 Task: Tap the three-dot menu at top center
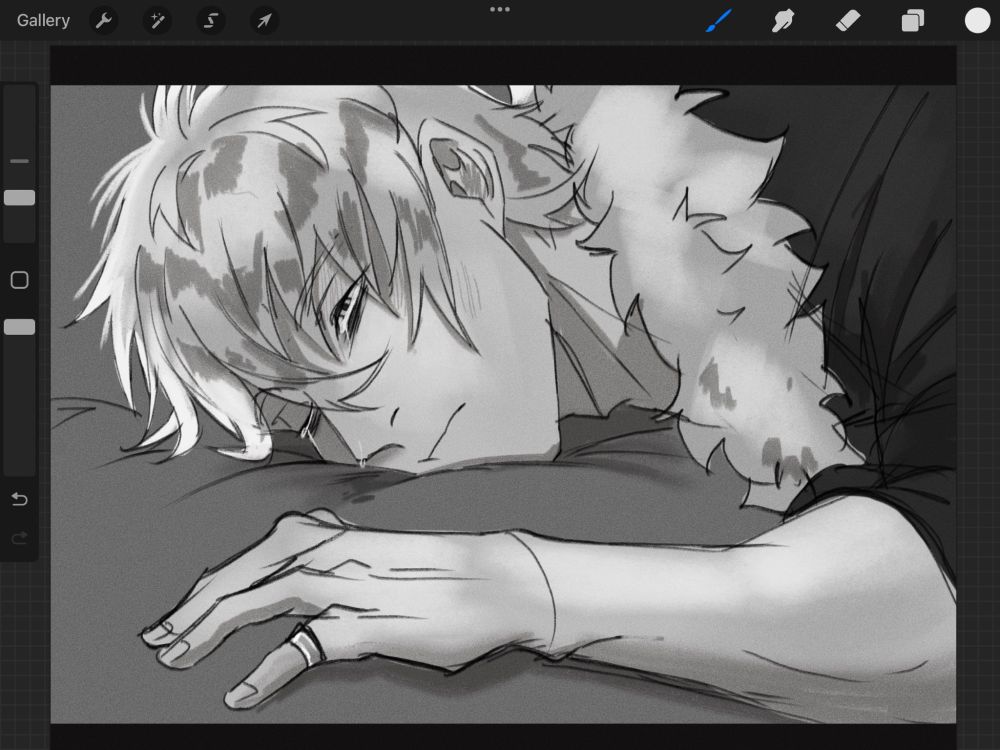click(x=500, y=10)
